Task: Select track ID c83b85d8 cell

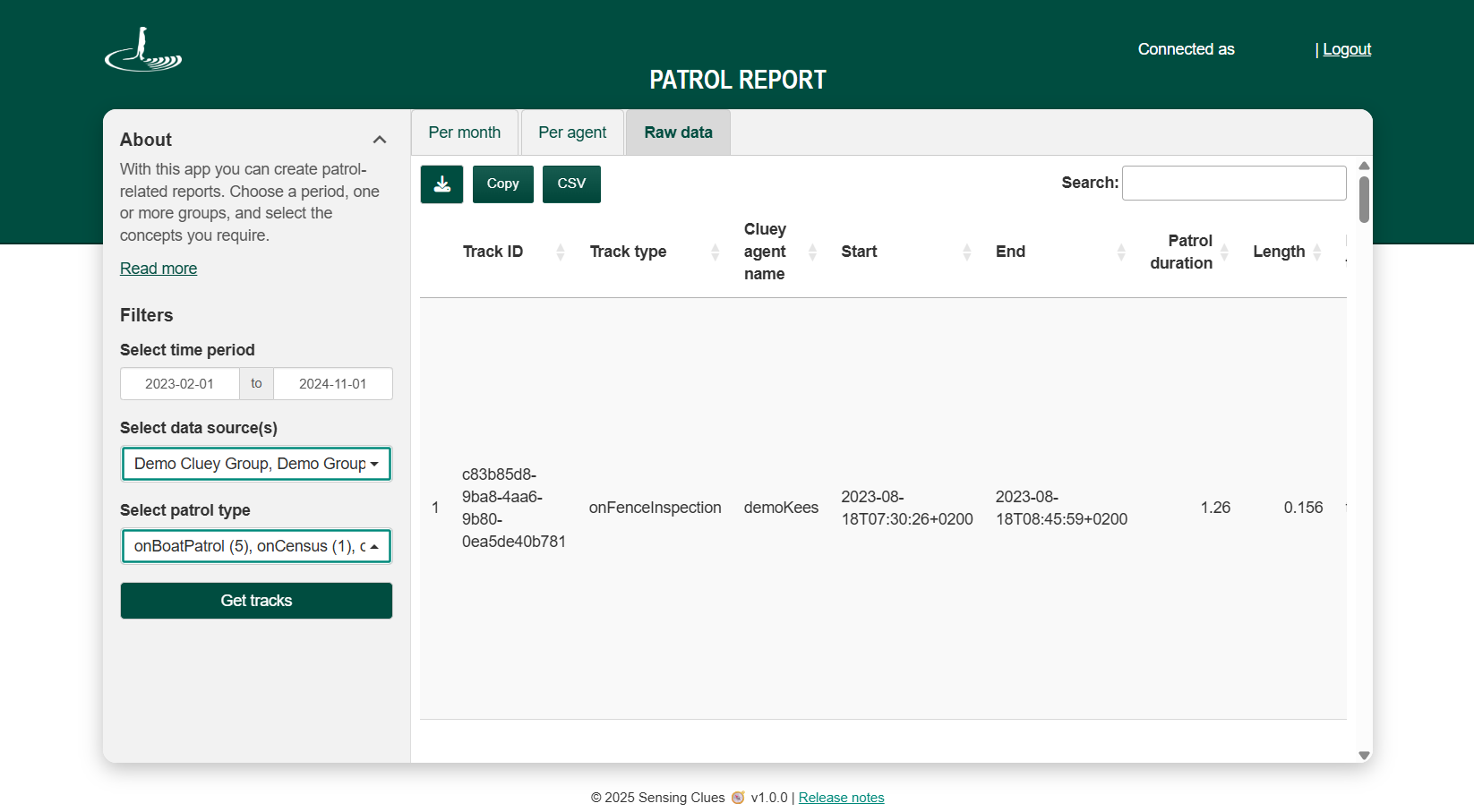Action: click(x=514, y=508)
